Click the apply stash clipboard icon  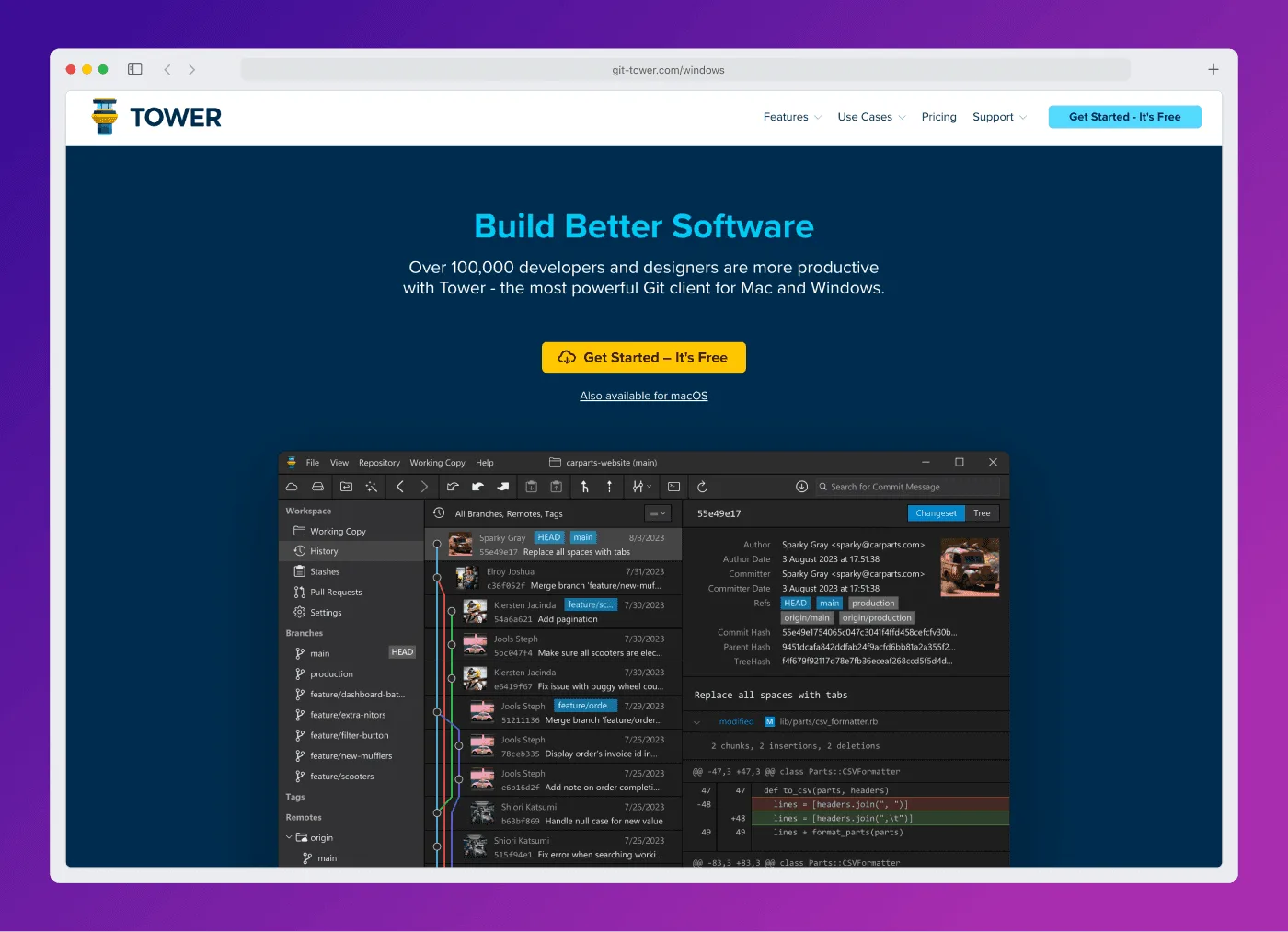tap(557, 487)
